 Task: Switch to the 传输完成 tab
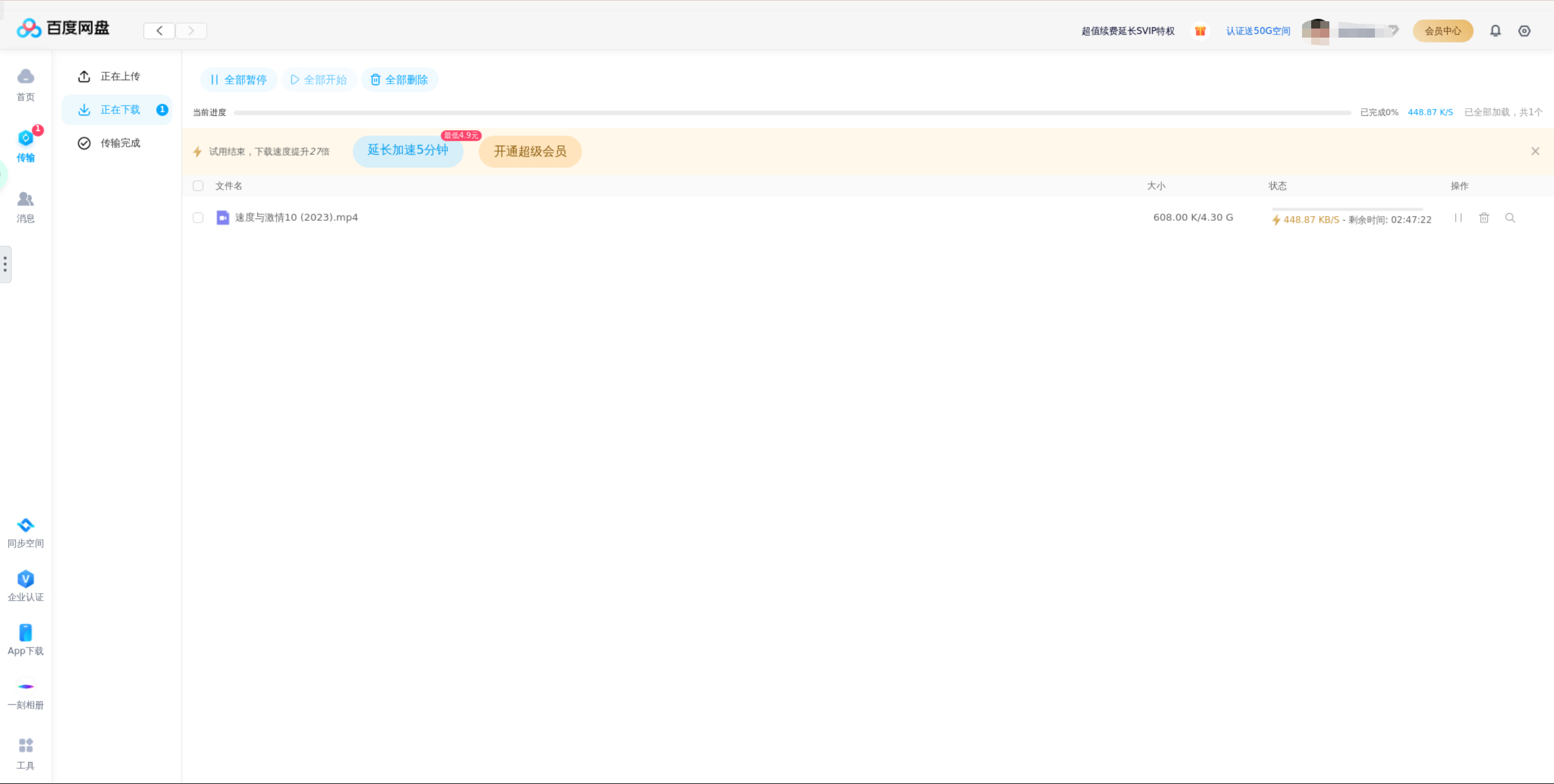coord(120,143)
